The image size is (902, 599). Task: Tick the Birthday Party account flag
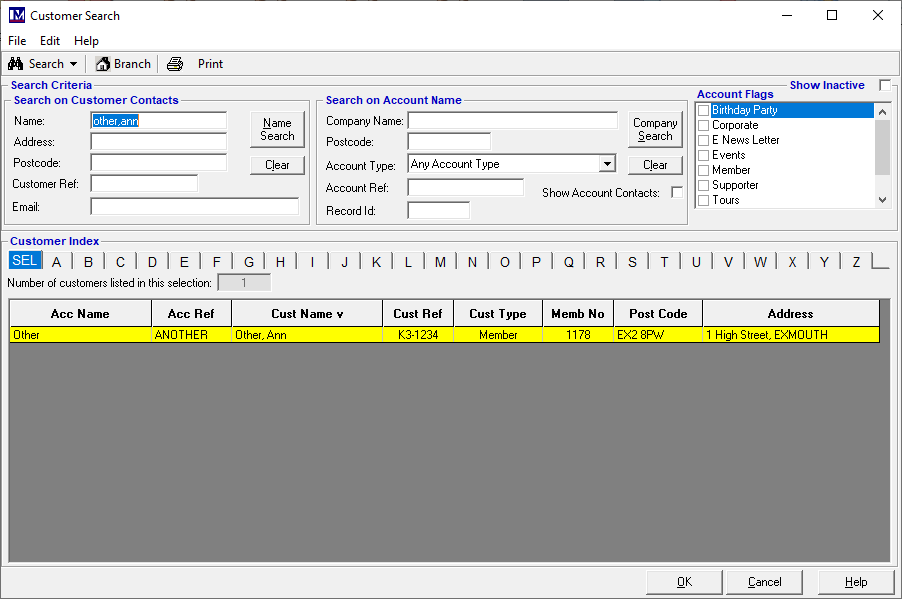click(704, 110)
